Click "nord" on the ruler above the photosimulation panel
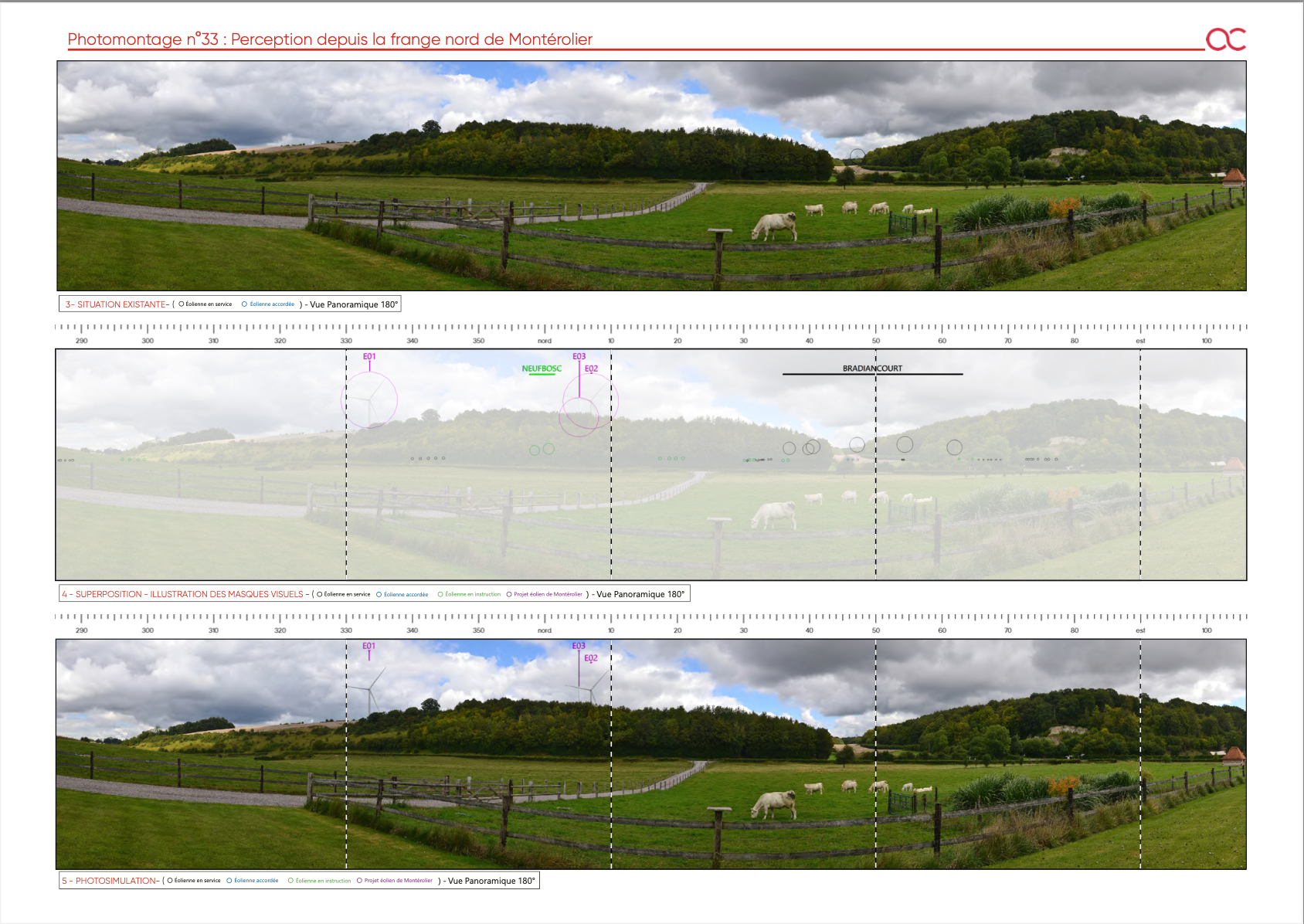The width and height of the screenshot is (1304, 924). click(545, 630)
